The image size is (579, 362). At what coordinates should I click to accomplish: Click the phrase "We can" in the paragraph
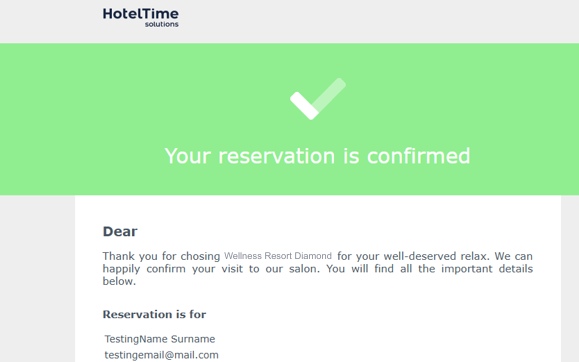(514, 256)
